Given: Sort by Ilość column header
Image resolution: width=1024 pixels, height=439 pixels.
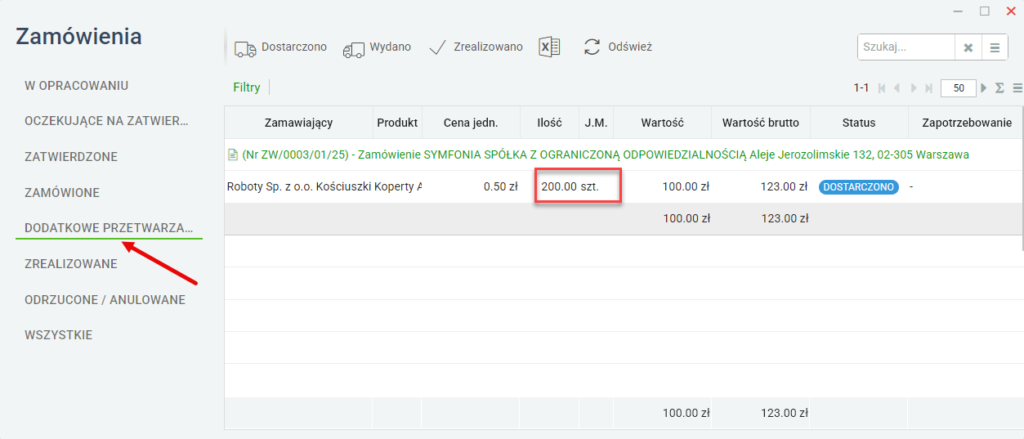Looking at the screenshot, I should [549, 122].
